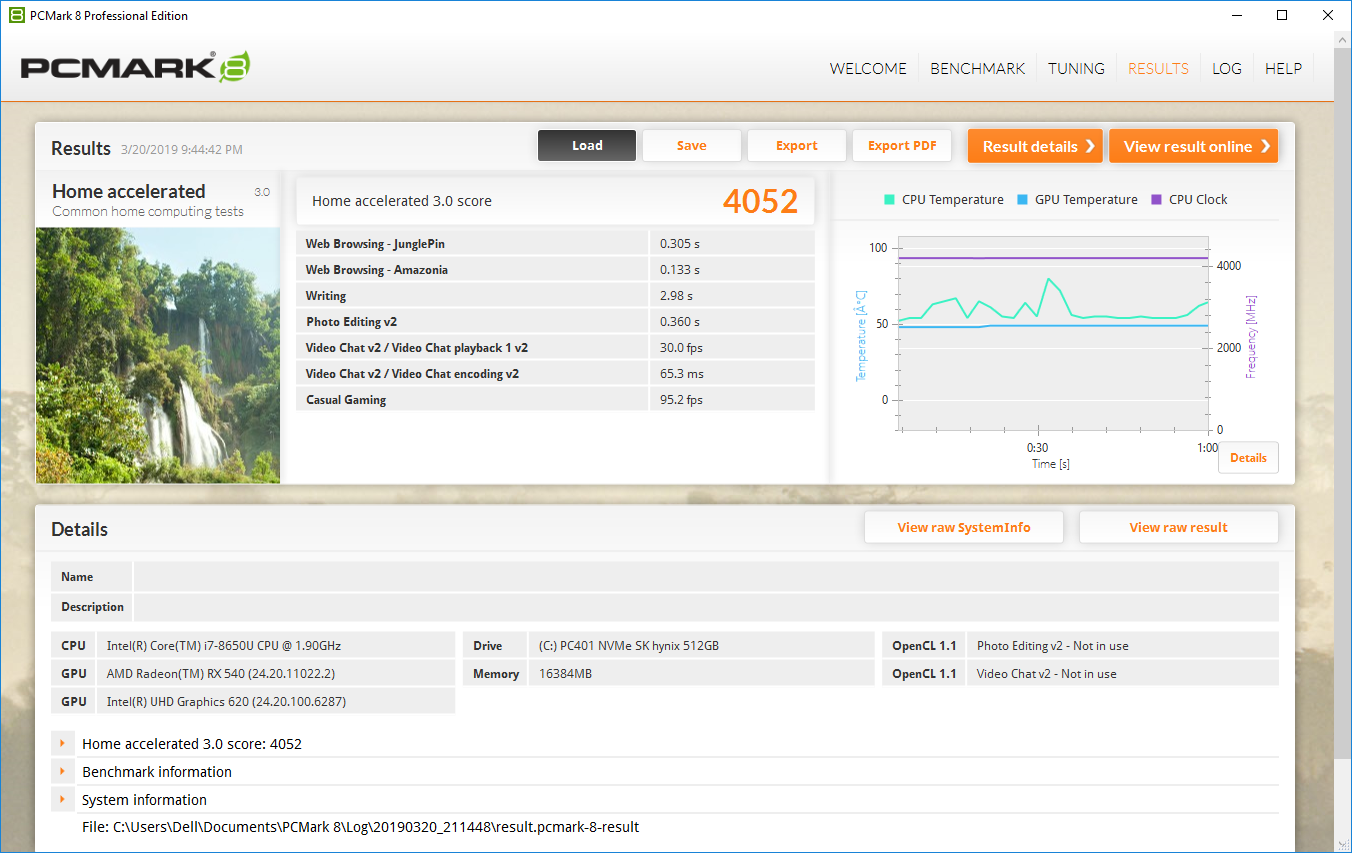Click the Name input field

click(706, 577)
